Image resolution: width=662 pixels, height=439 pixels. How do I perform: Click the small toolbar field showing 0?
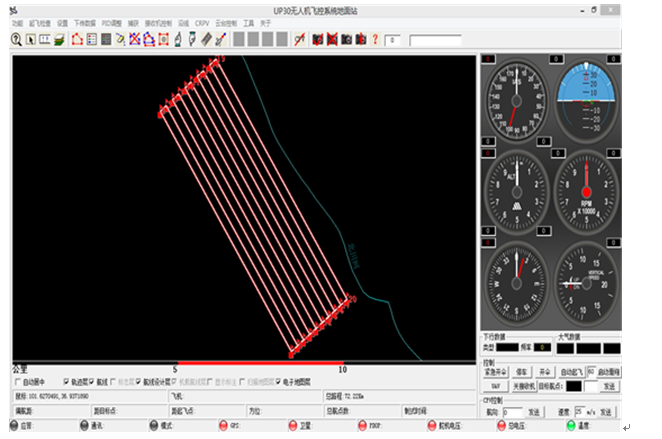point(392,40)
